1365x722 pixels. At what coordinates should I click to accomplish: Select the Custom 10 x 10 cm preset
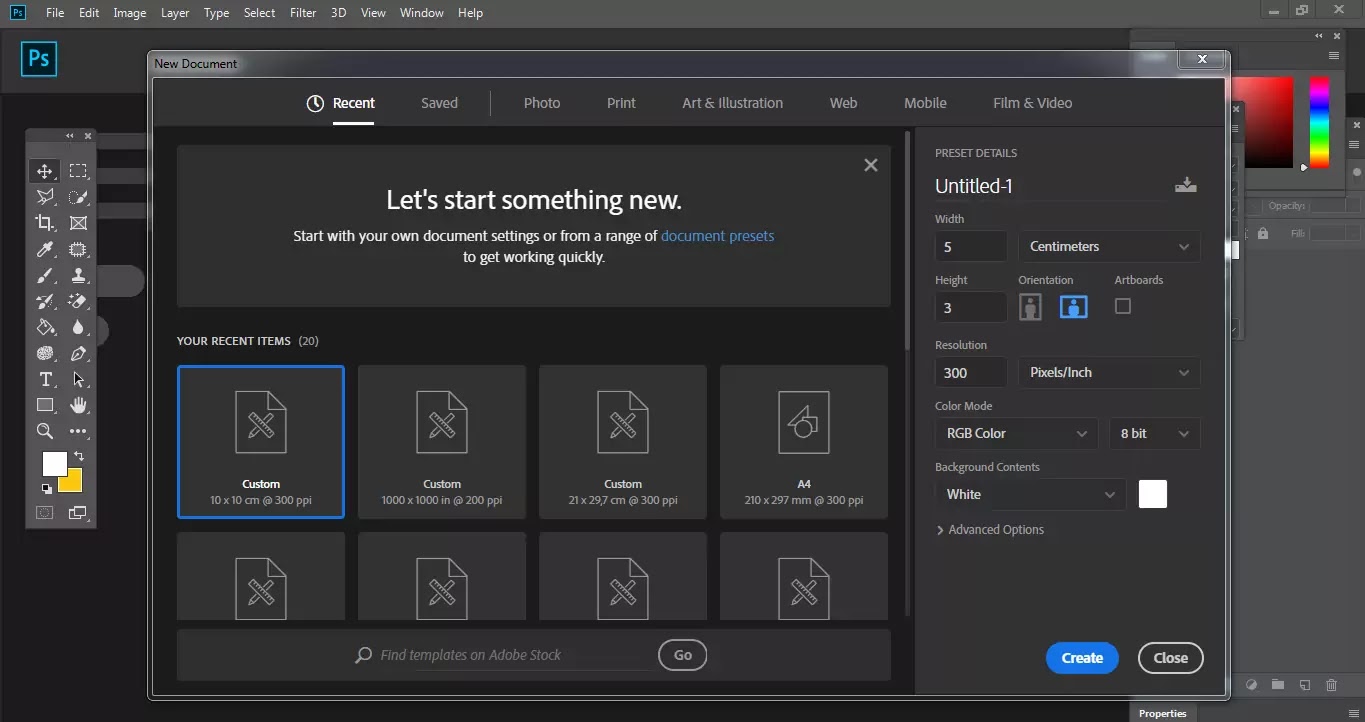point(261,442)
